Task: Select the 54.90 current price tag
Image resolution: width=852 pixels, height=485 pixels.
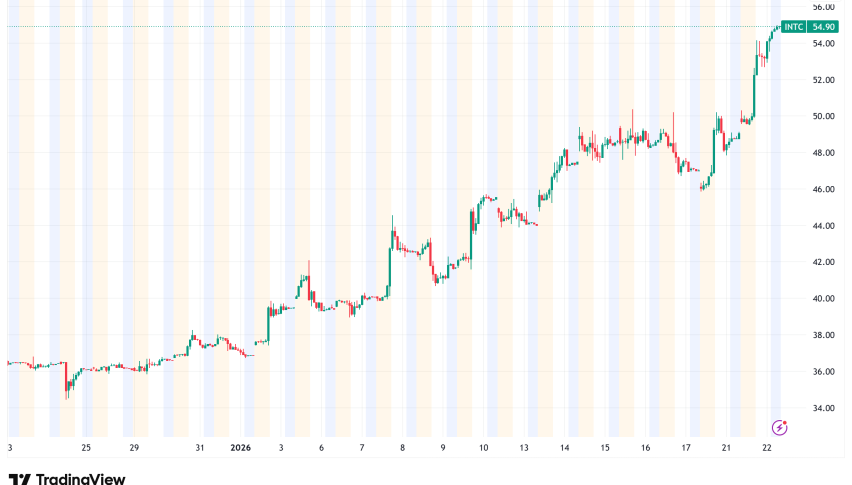Action: click(x=824, y=25)
